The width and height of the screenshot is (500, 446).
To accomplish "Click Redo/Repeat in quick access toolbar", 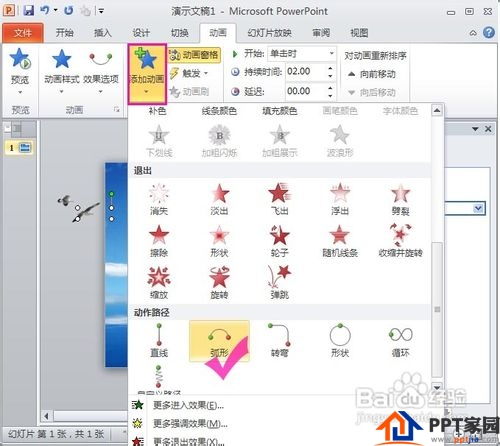I will 68,11.
